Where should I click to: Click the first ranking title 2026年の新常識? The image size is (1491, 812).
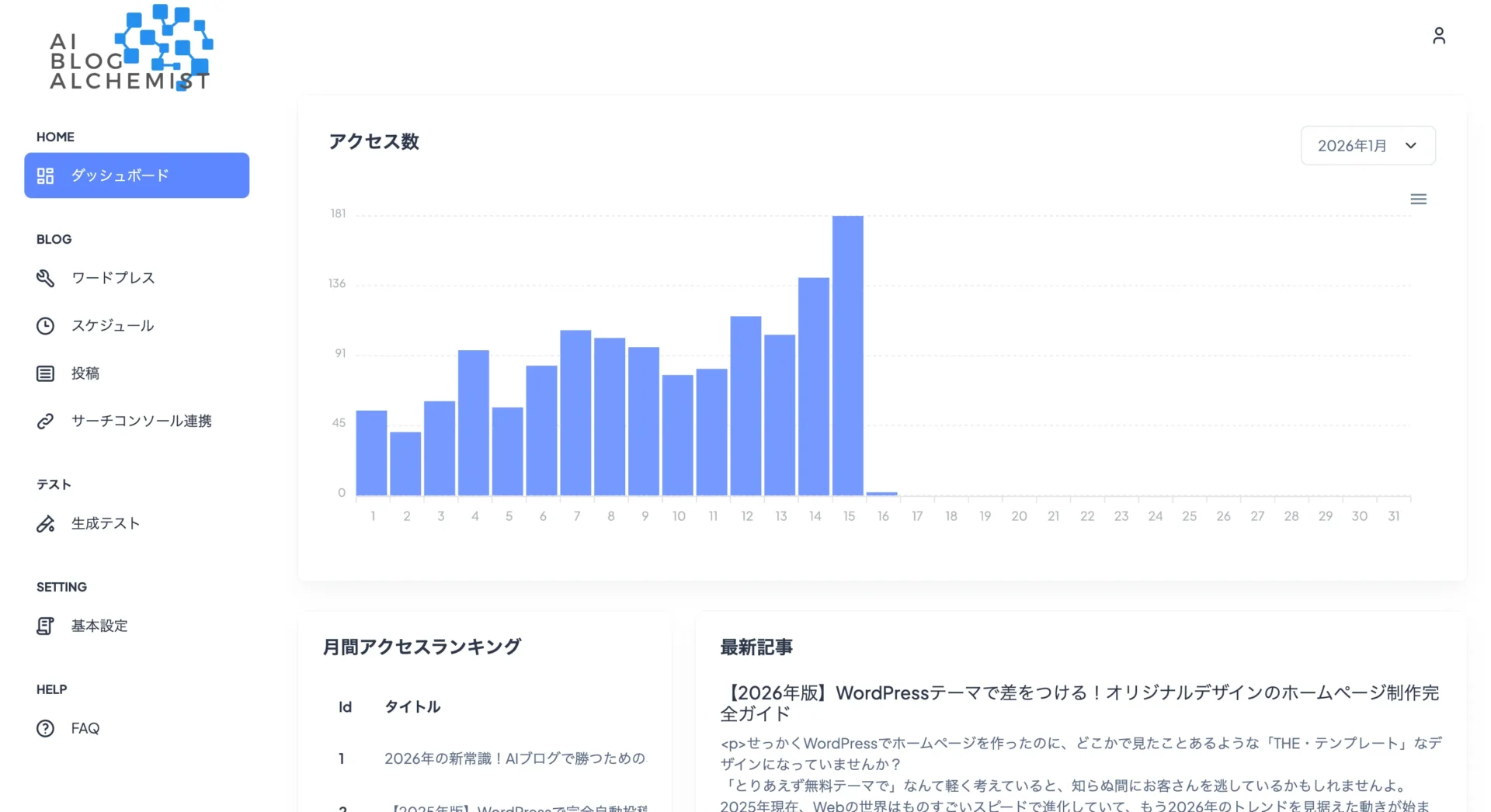tap(516, 758)
